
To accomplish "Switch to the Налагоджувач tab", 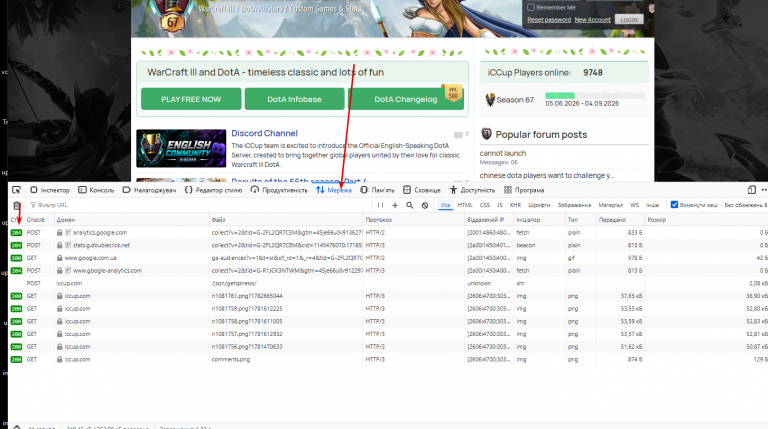I will 149,190.
